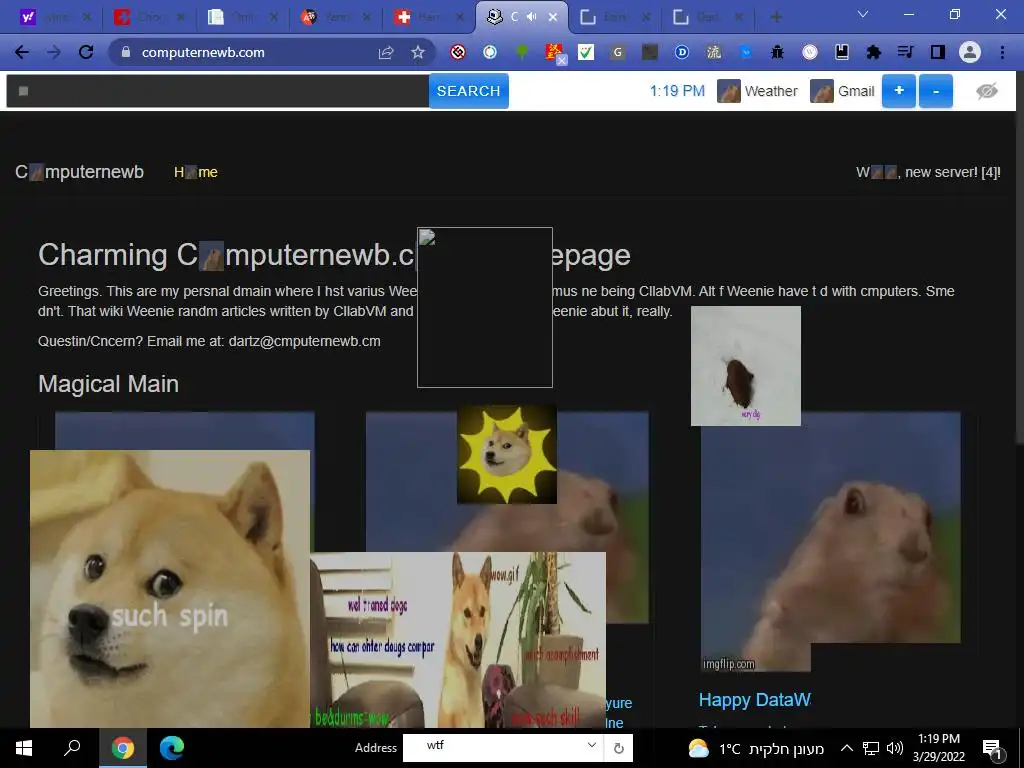1024x768 pixels.
Task: Click the green tree extension icon
Action: point(522,52)
